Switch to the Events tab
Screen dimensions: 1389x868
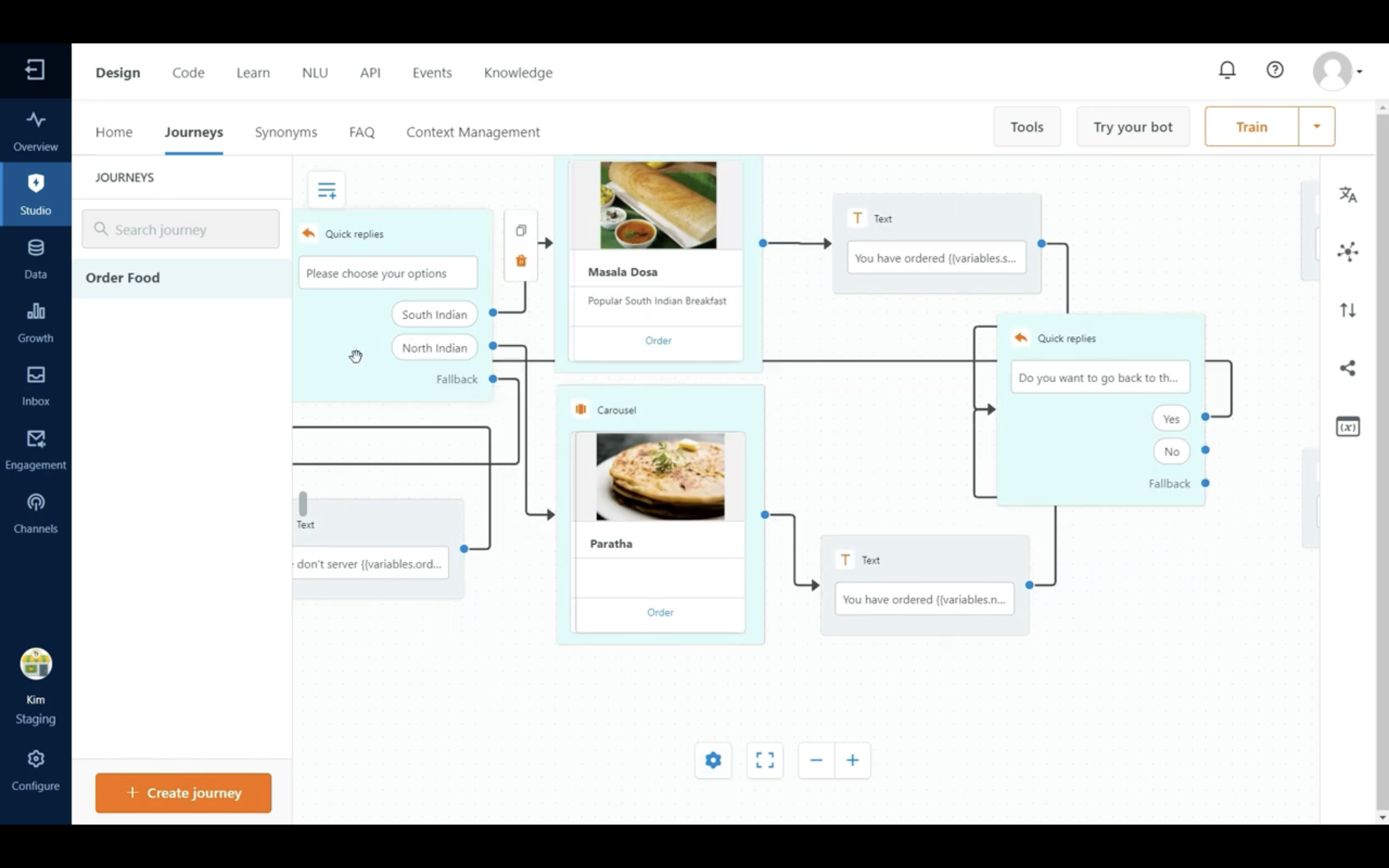(432, 73)
